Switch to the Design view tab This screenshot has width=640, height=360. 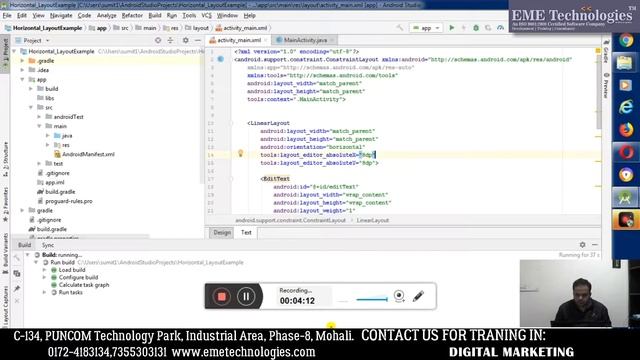point(222,233)
